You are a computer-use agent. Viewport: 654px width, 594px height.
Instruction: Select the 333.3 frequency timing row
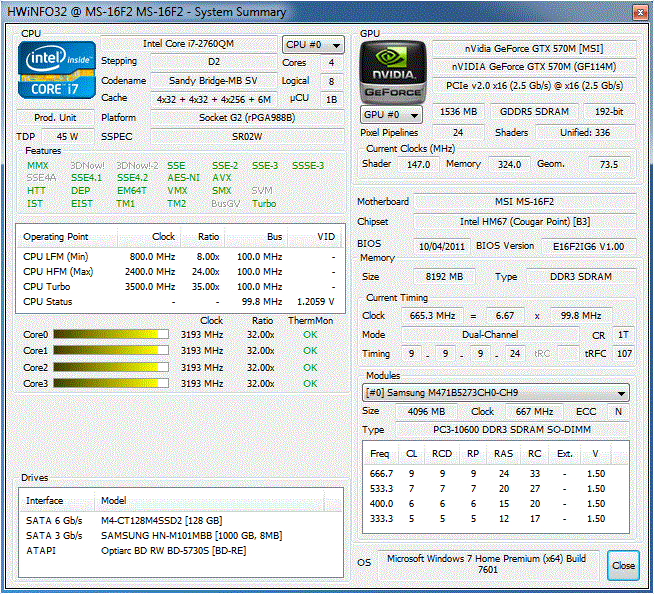click(x=495, y=518)
